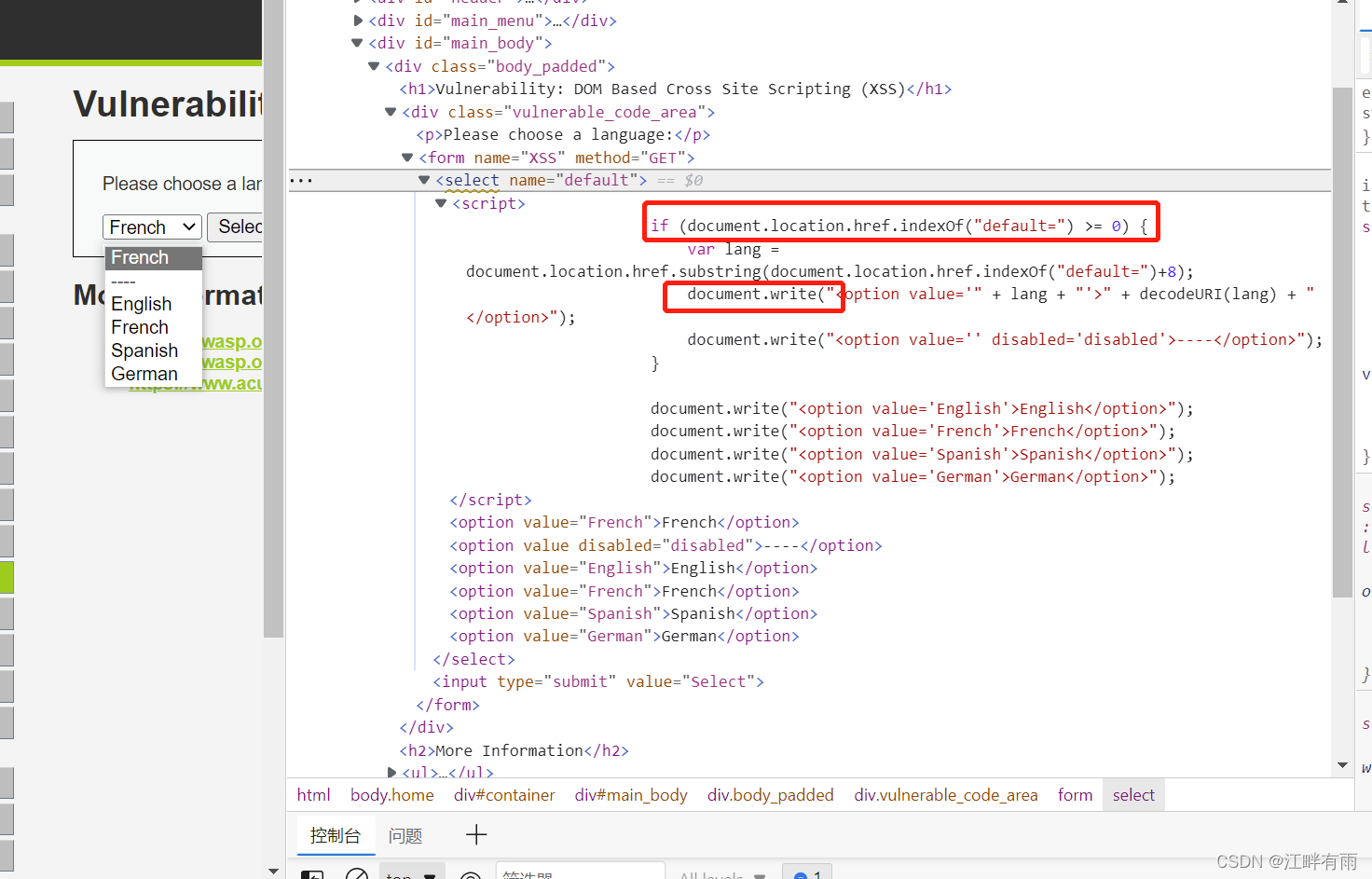
Task: Open the ellipsis menu beside selected node
Action: tap(301, 180)
